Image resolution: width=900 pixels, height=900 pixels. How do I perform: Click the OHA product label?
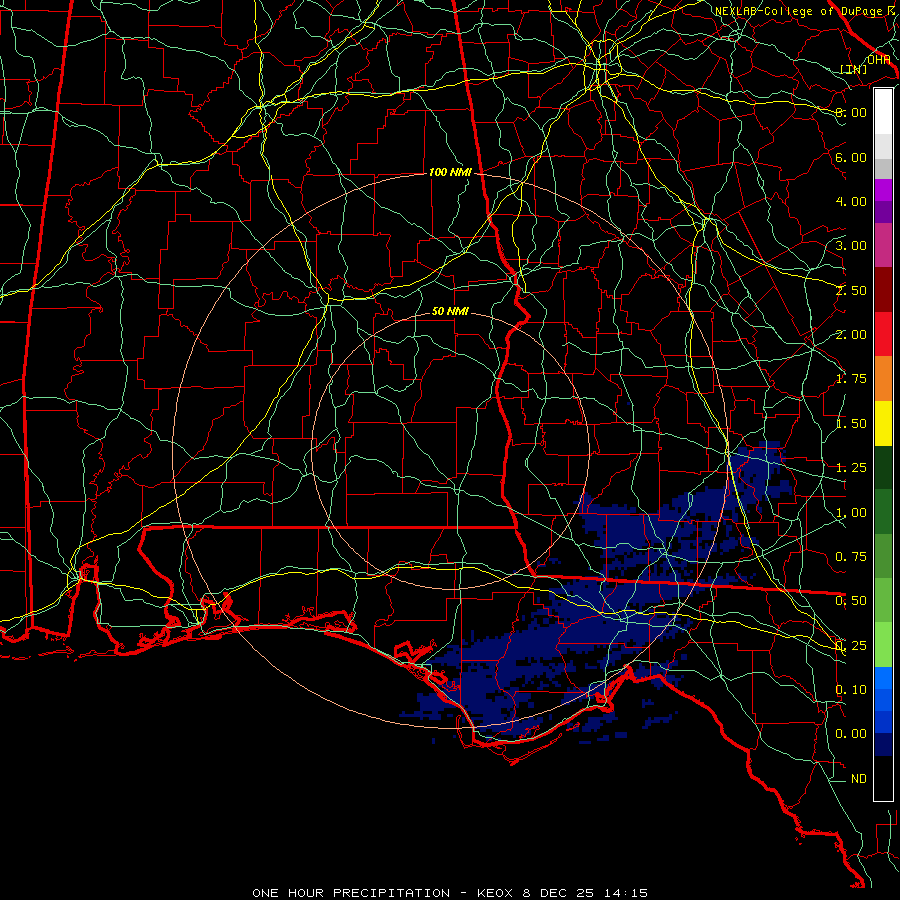coord(879,60)
